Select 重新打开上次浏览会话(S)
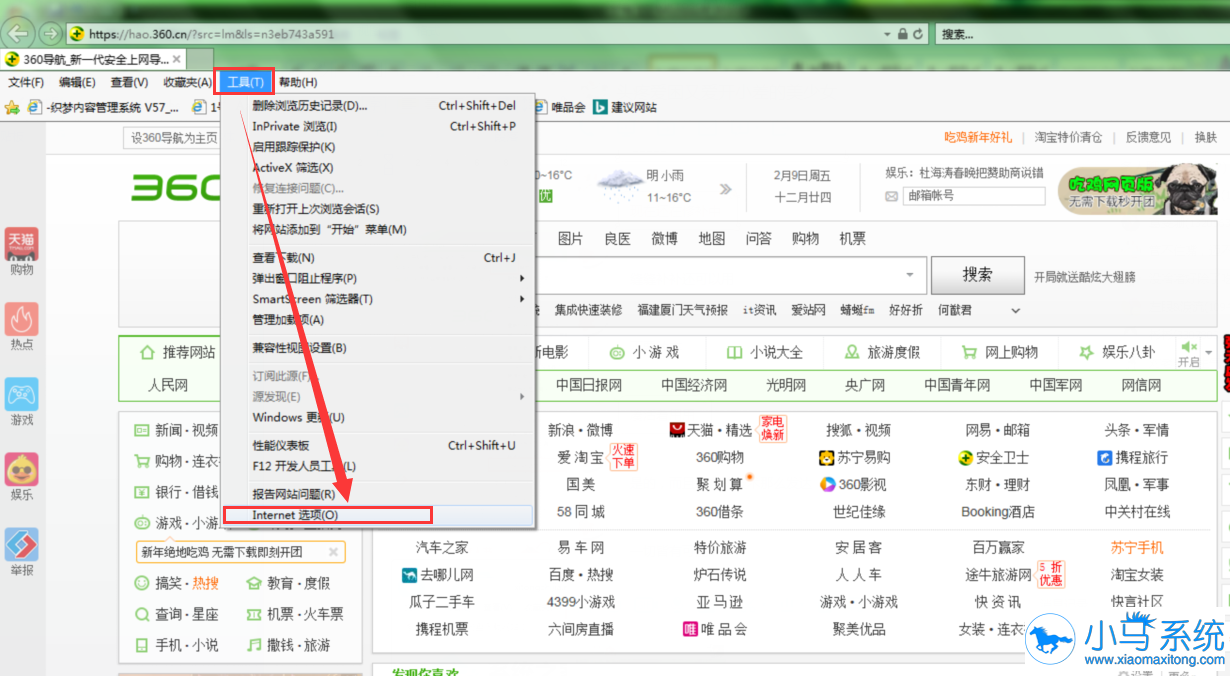The height and width of the screenshot is (676, 1230). click(378, 209)
